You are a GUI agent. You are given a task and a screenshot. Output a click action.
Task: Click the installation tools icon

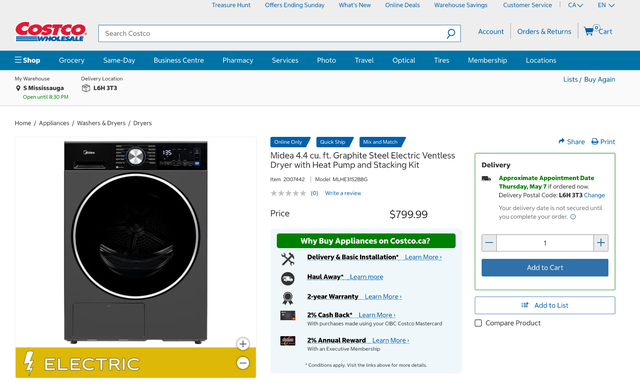pos(288,258)
